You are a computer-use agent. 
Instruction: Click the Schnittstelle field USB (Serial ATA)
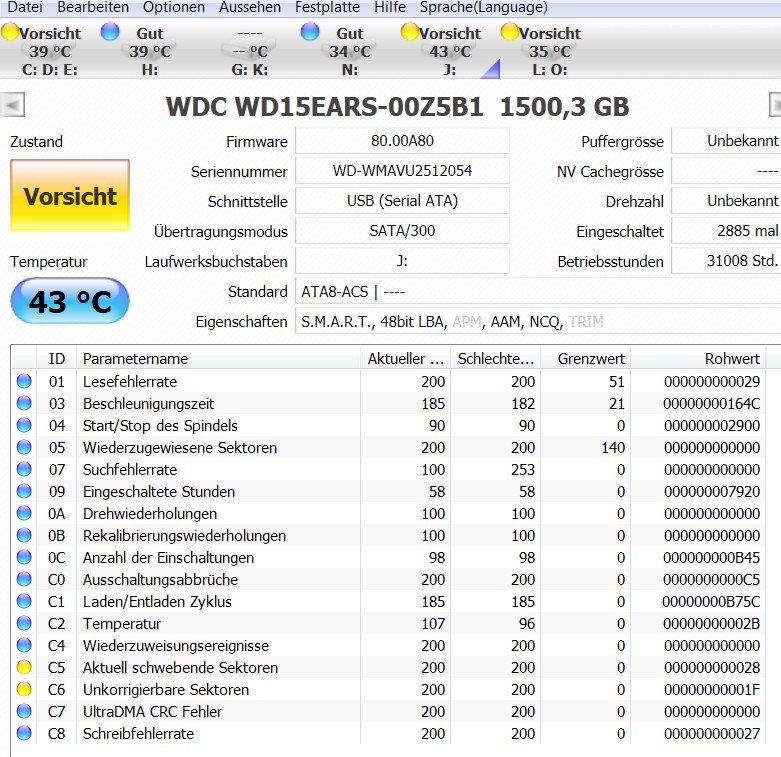tap(402, 201)
